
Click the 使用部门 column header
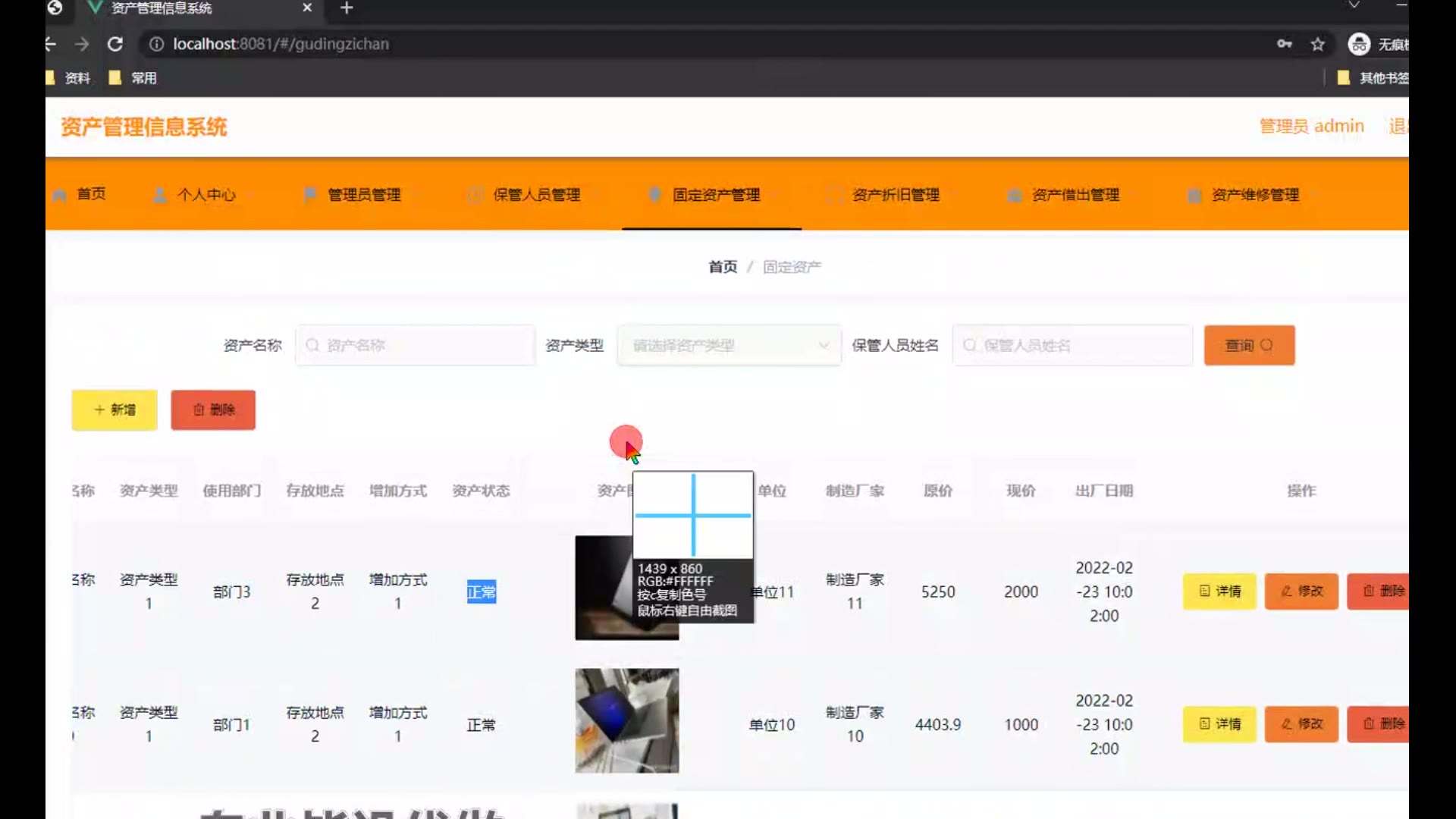coord(232,491)
